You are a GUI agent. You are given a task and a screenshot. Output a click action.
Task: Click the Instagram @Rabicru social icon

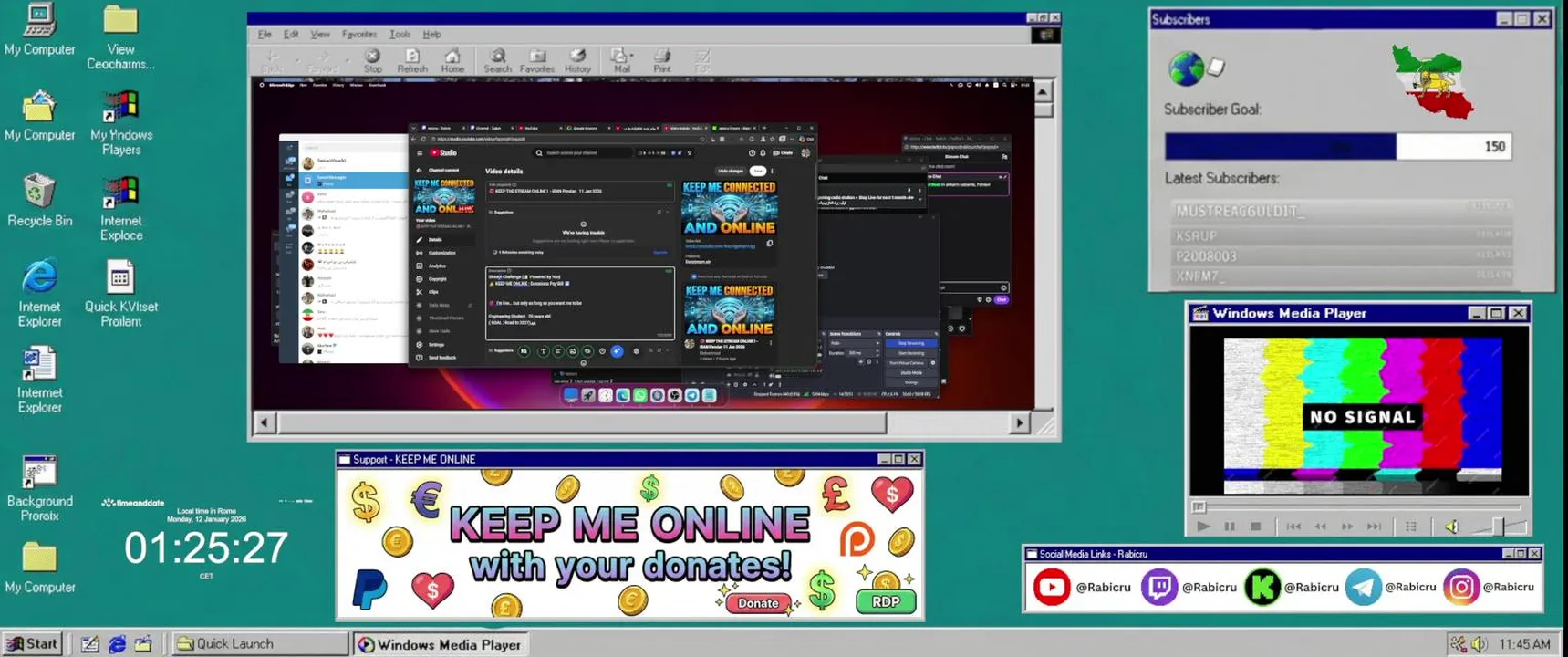click(x=1460, y=587)
